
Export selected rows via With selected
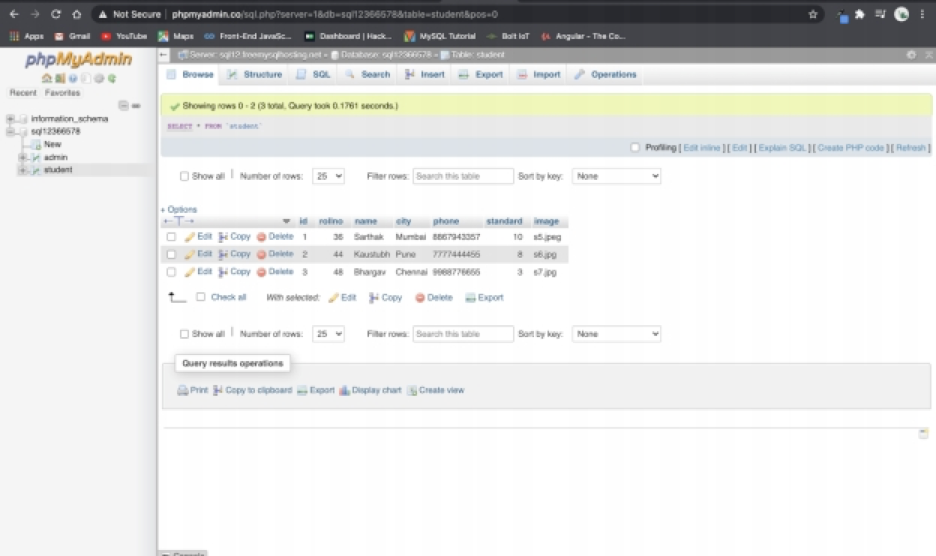click(484, 297)
